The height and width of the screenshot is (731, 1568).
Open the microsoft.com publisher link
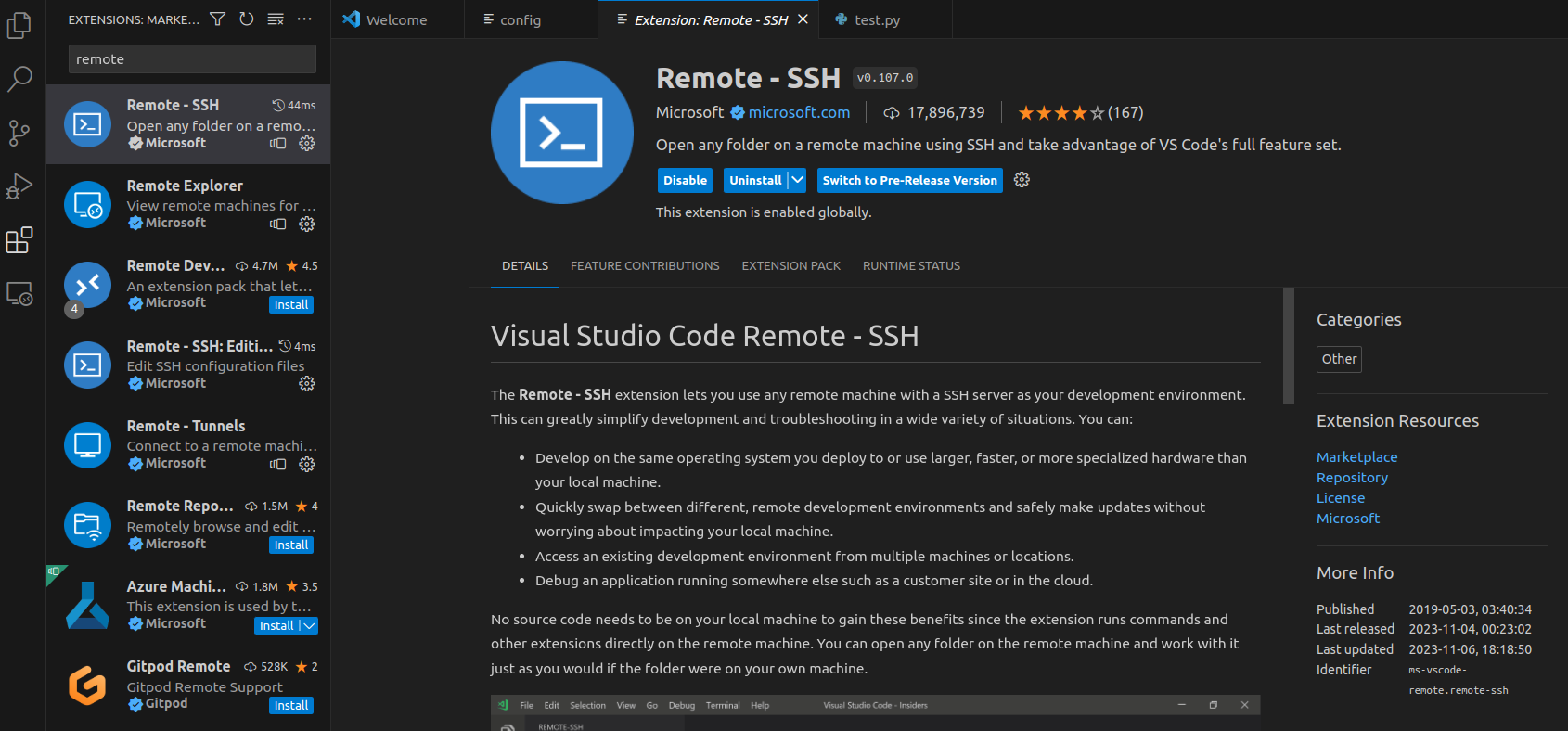pyautogui.click(x=799, y=112)
